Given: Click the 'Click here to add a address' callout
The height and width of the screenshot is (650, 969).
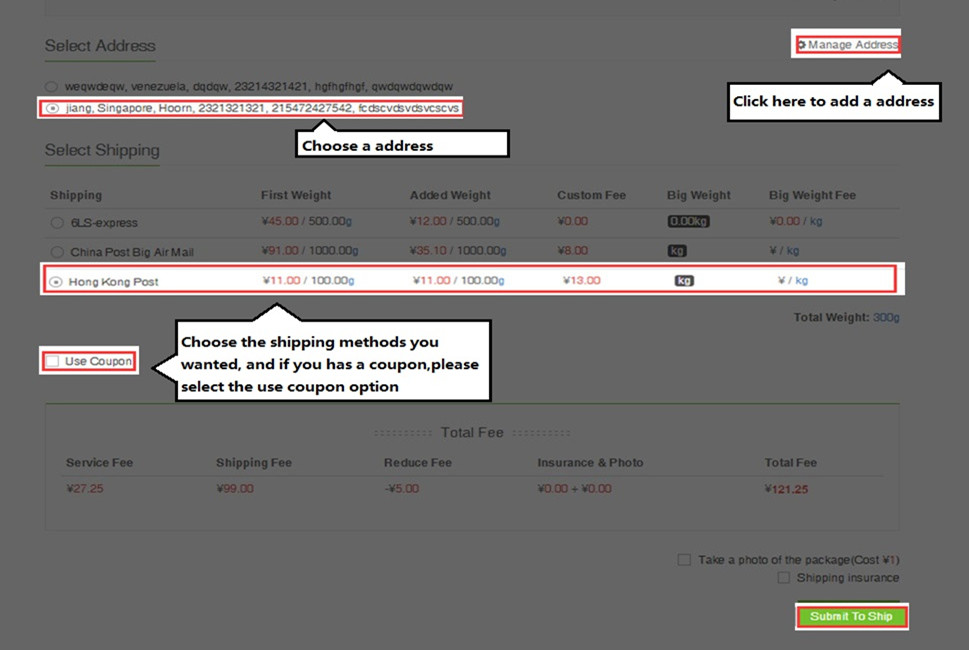Looking at the screenshot, I should 833,101.
